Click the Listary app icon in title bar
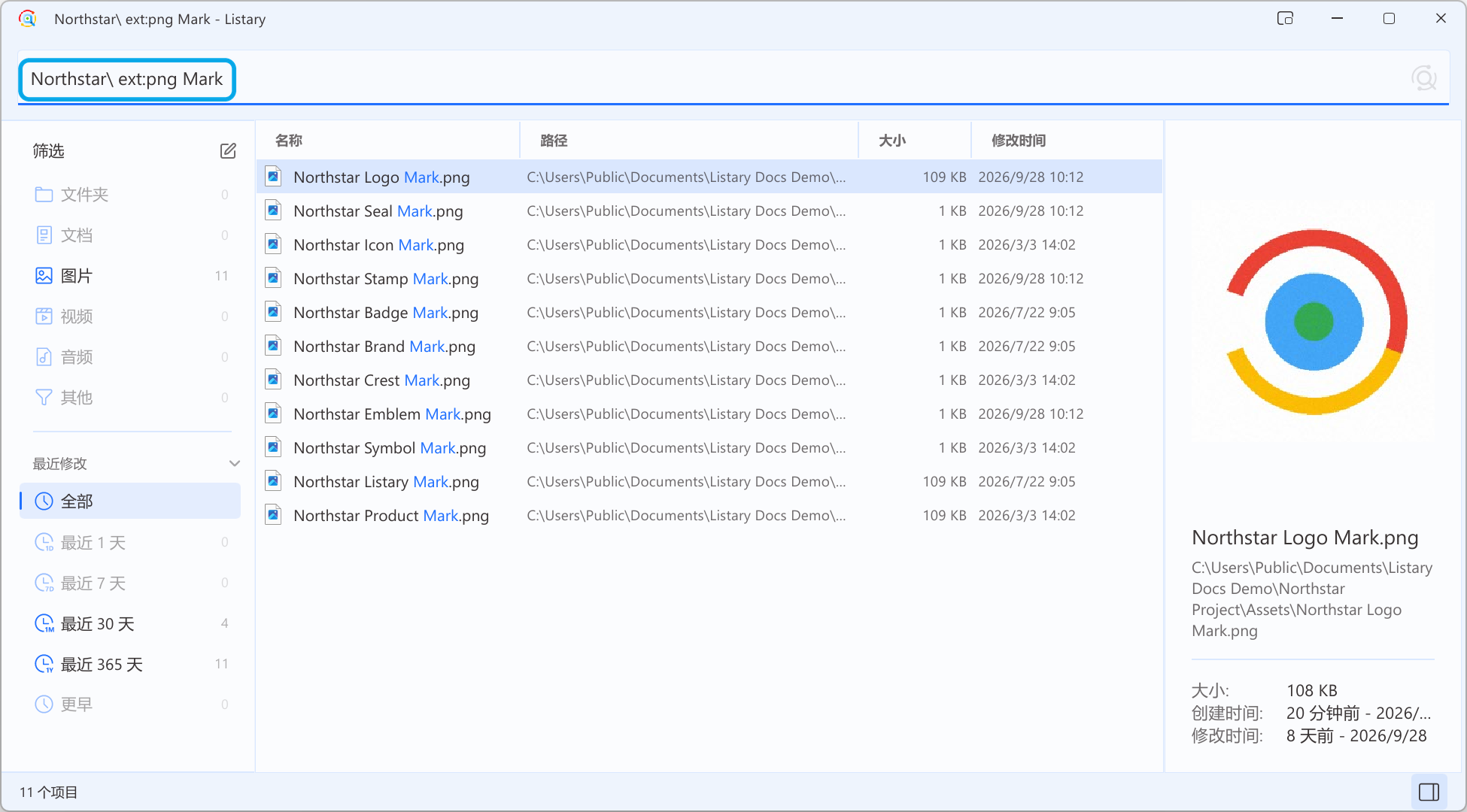 (28, 19)
